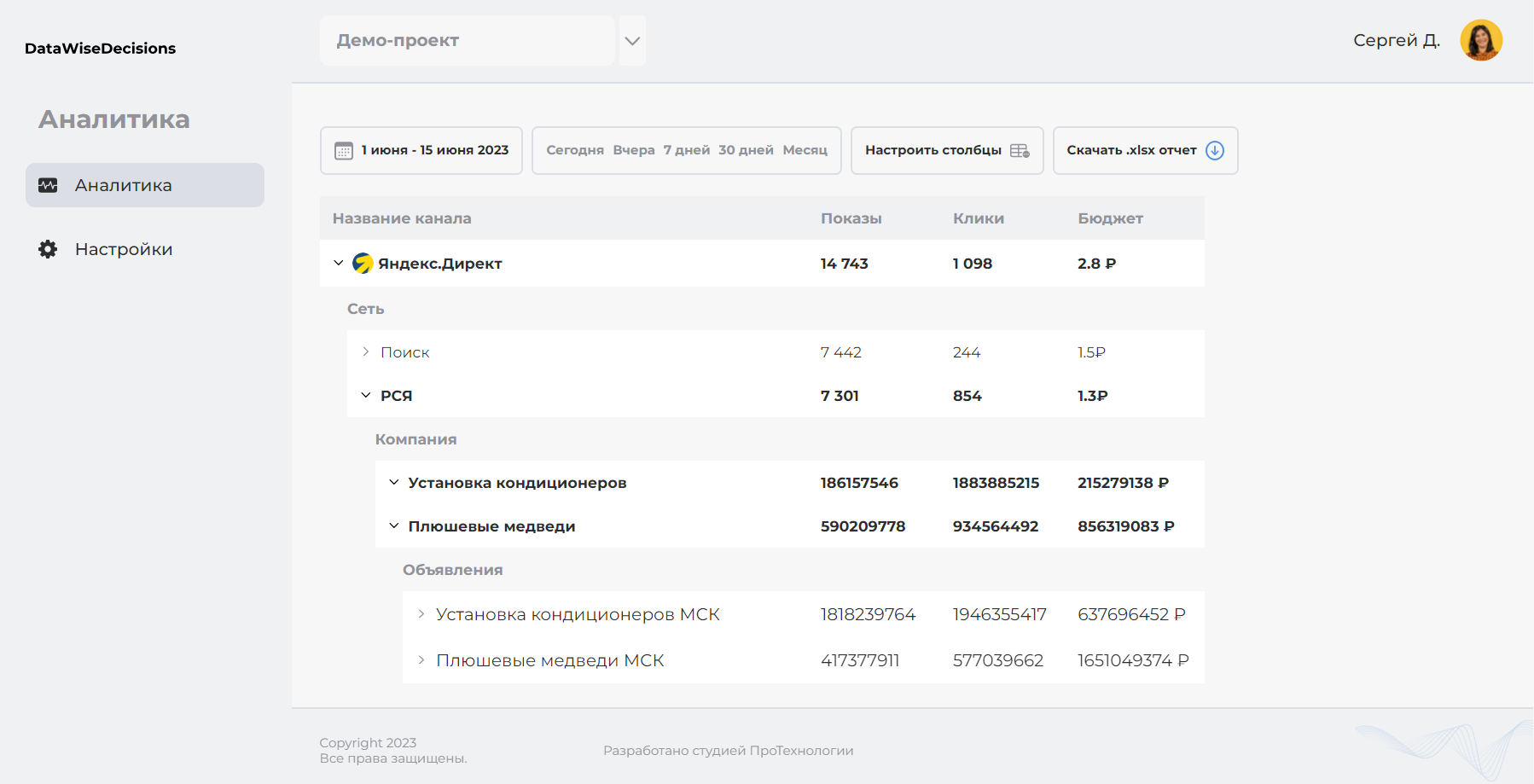
Task: Select the 7 дней period filter
Action: coord(686,150)
